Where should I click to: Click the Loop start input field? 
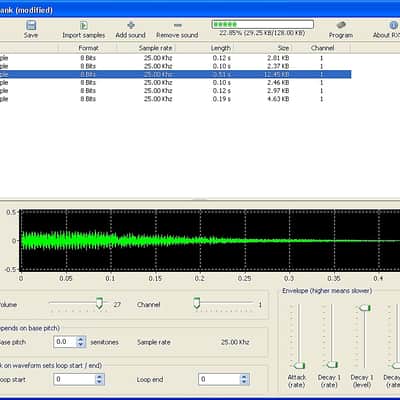75,379
